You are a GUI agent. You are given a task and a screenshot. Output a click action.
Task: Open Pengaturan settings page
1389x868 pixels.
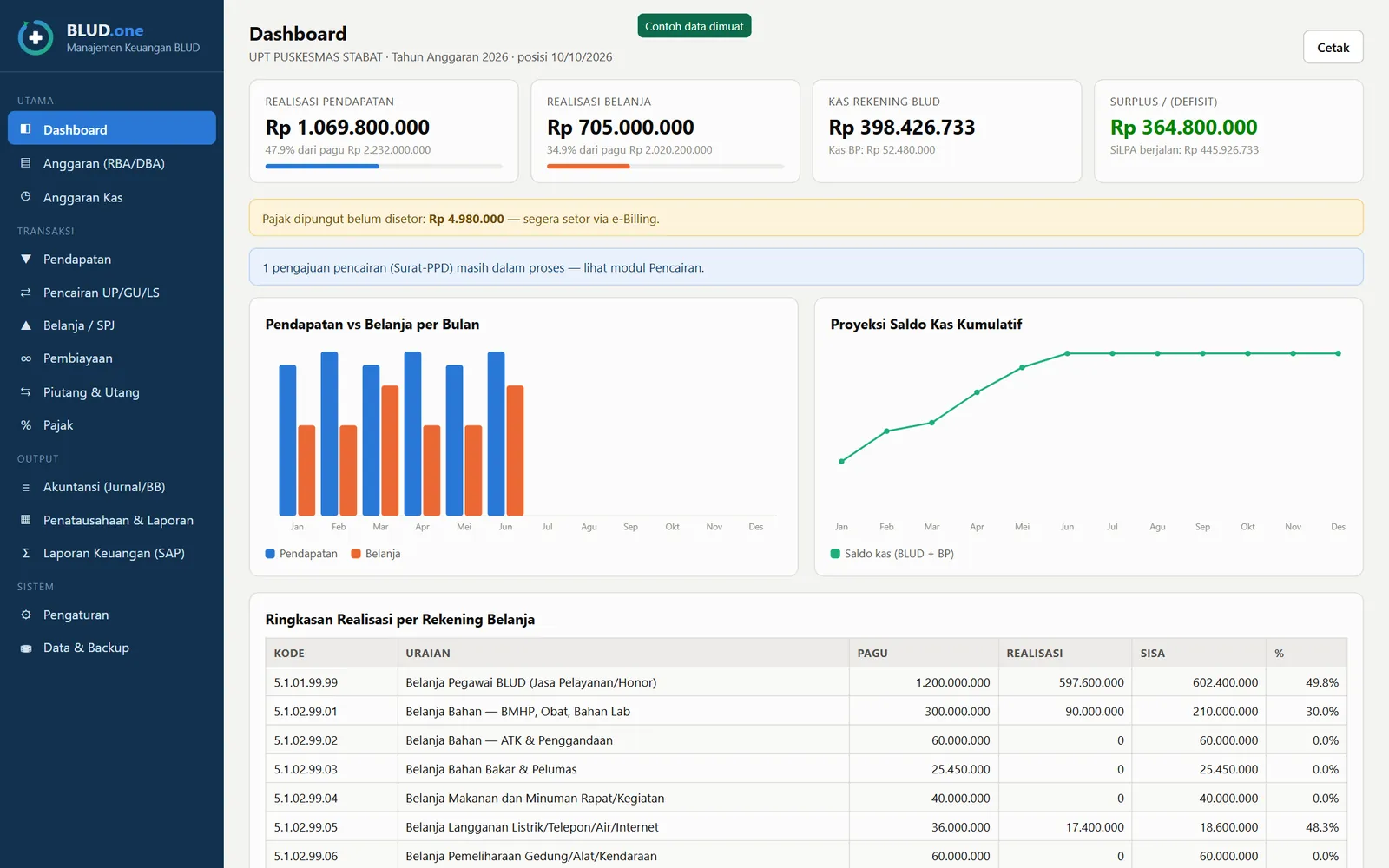click(x=112, y=615)
